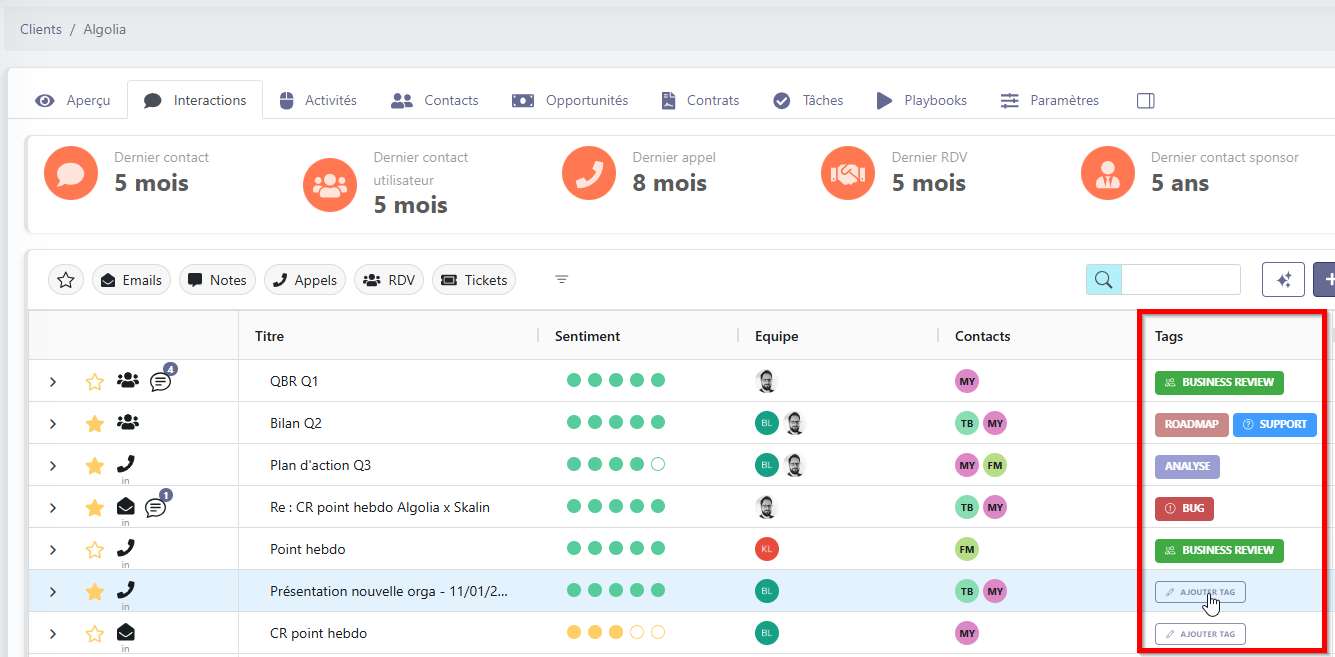Click the Dernier appel phone icon
Image resolution: width=1335 pixels, height=657 pixels.
tap(589, 173)
